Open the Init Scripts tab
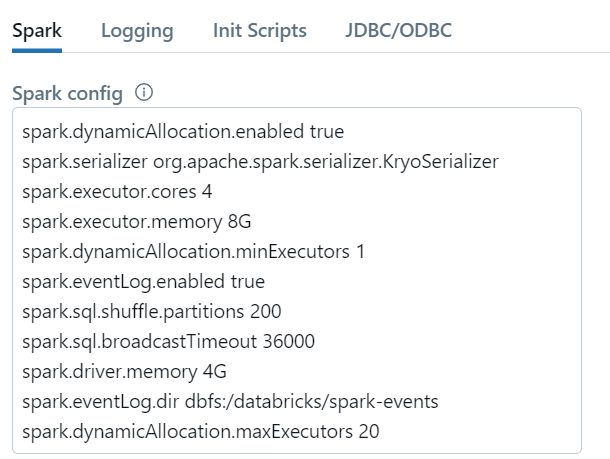 tap(260, 30)
